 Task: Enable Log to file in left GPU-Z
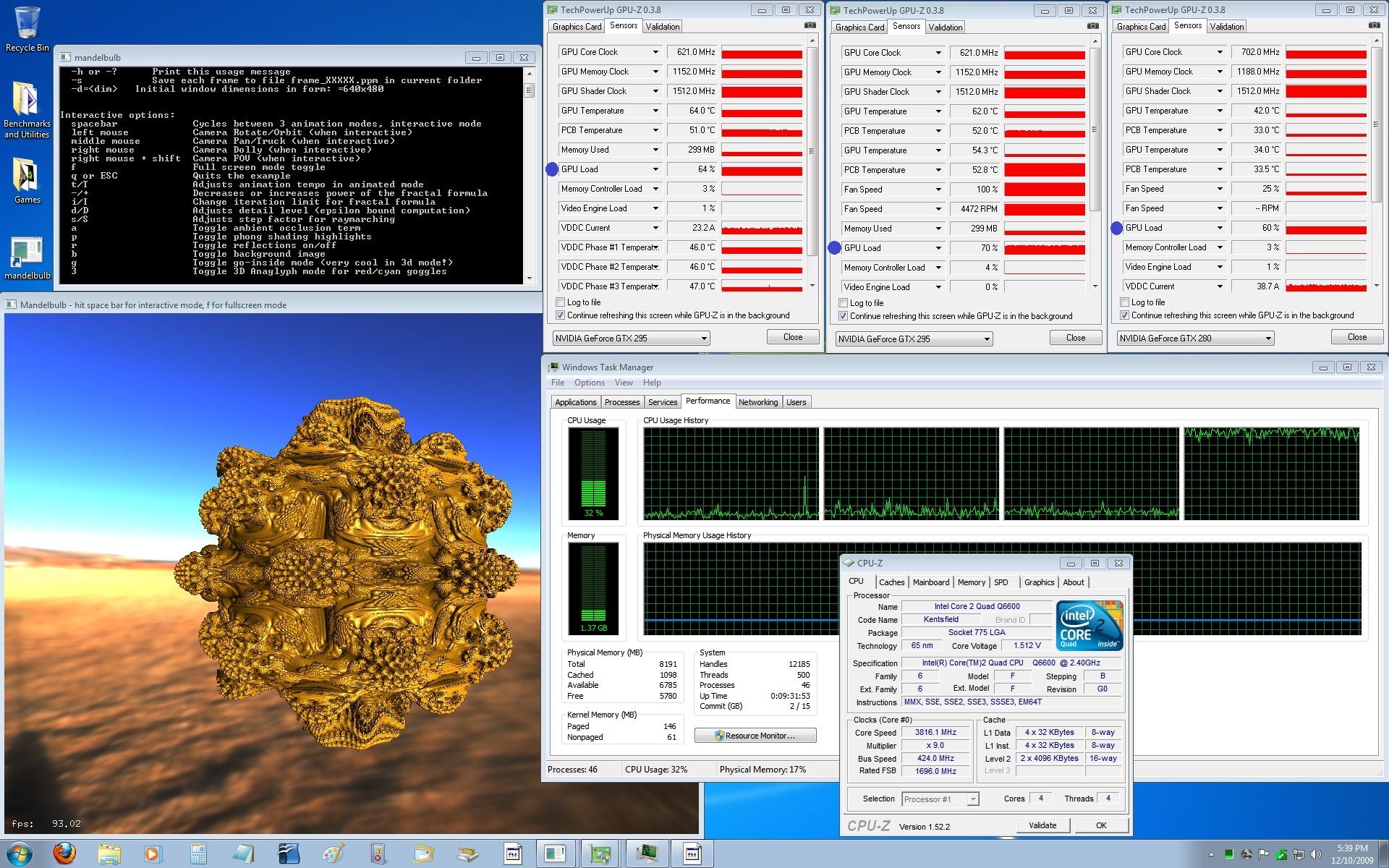(x=561, y=302)
